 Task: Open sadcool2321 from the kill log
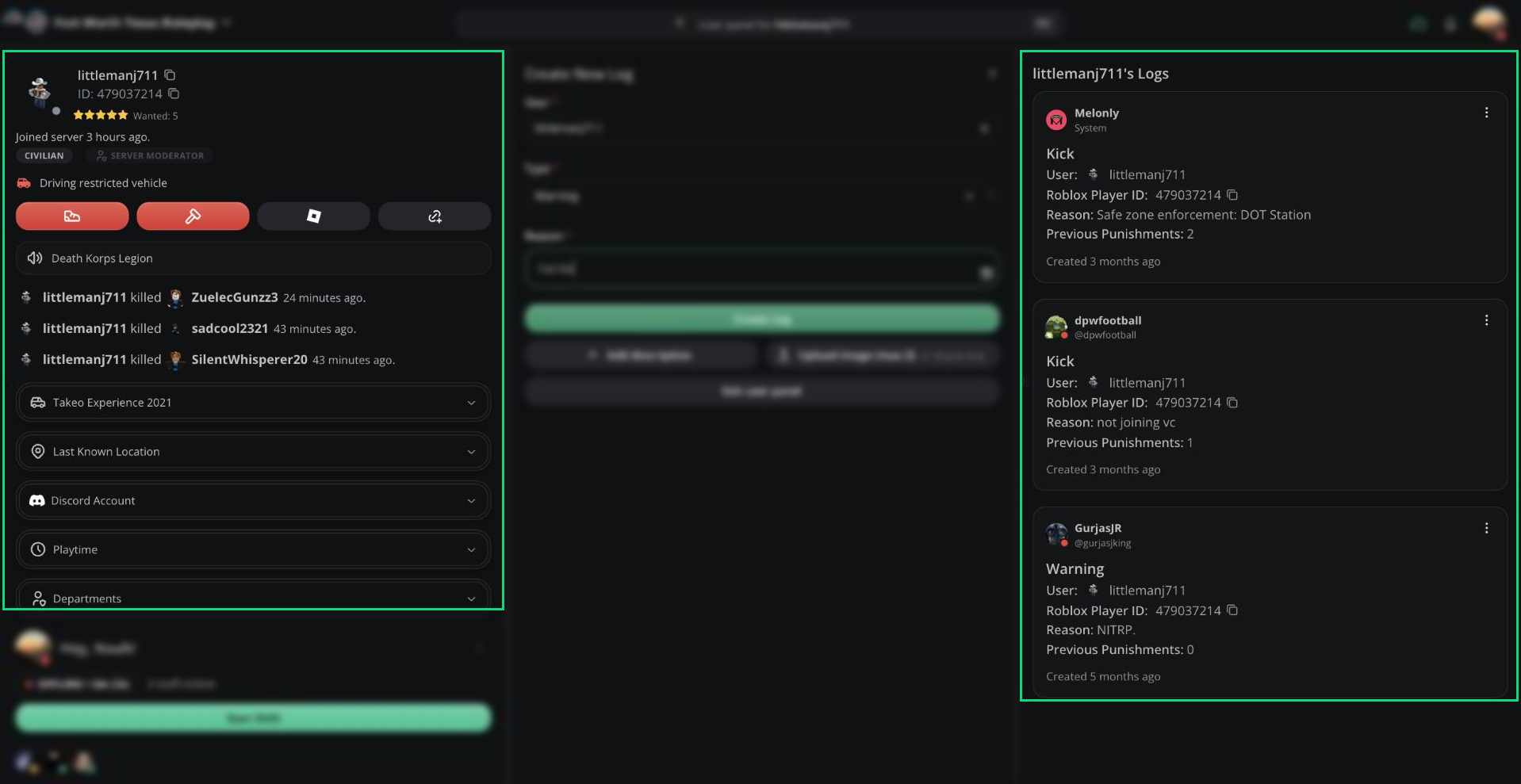(x=230, y=328)
